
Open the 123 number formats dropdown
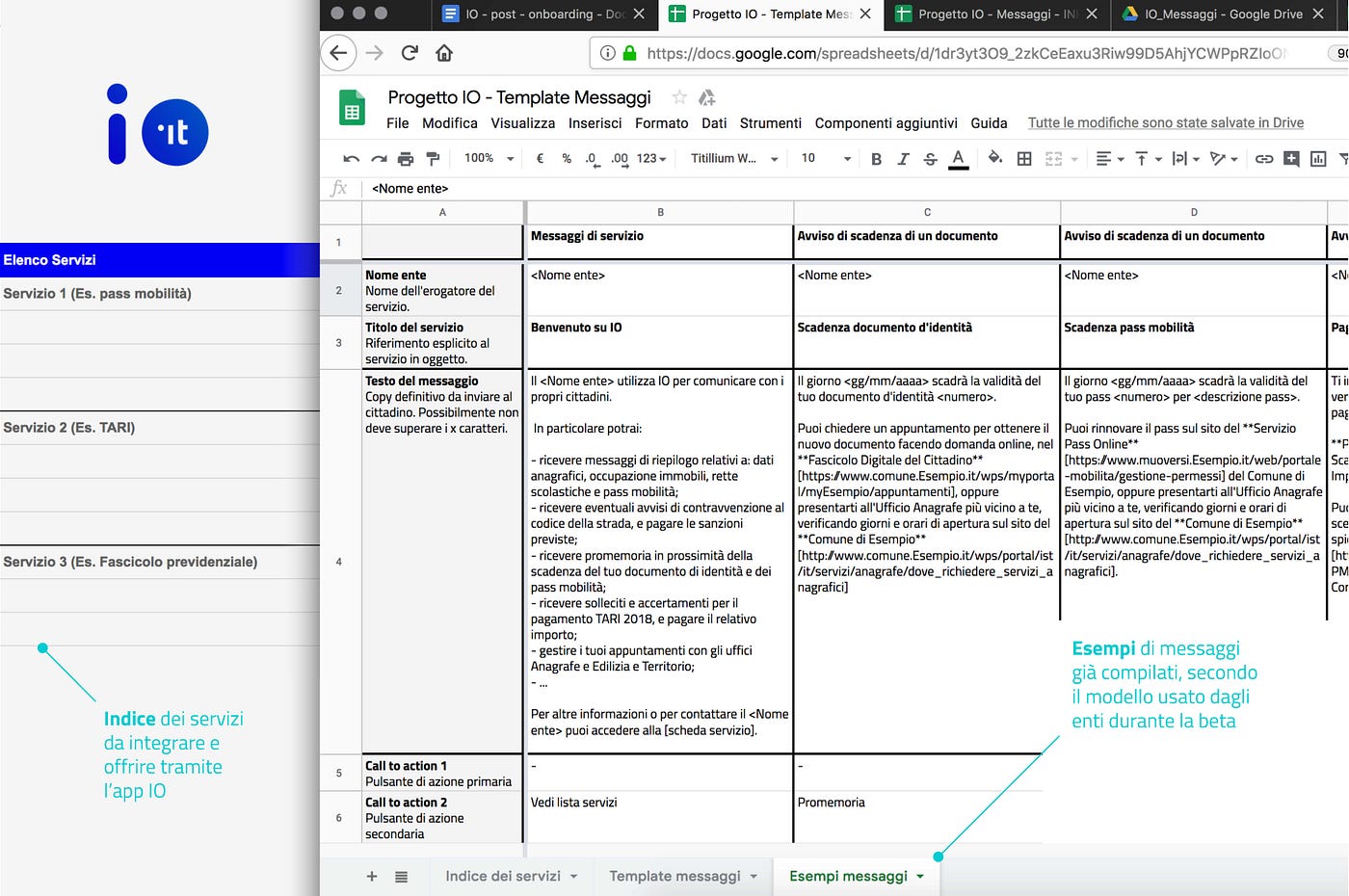point(651,159)
